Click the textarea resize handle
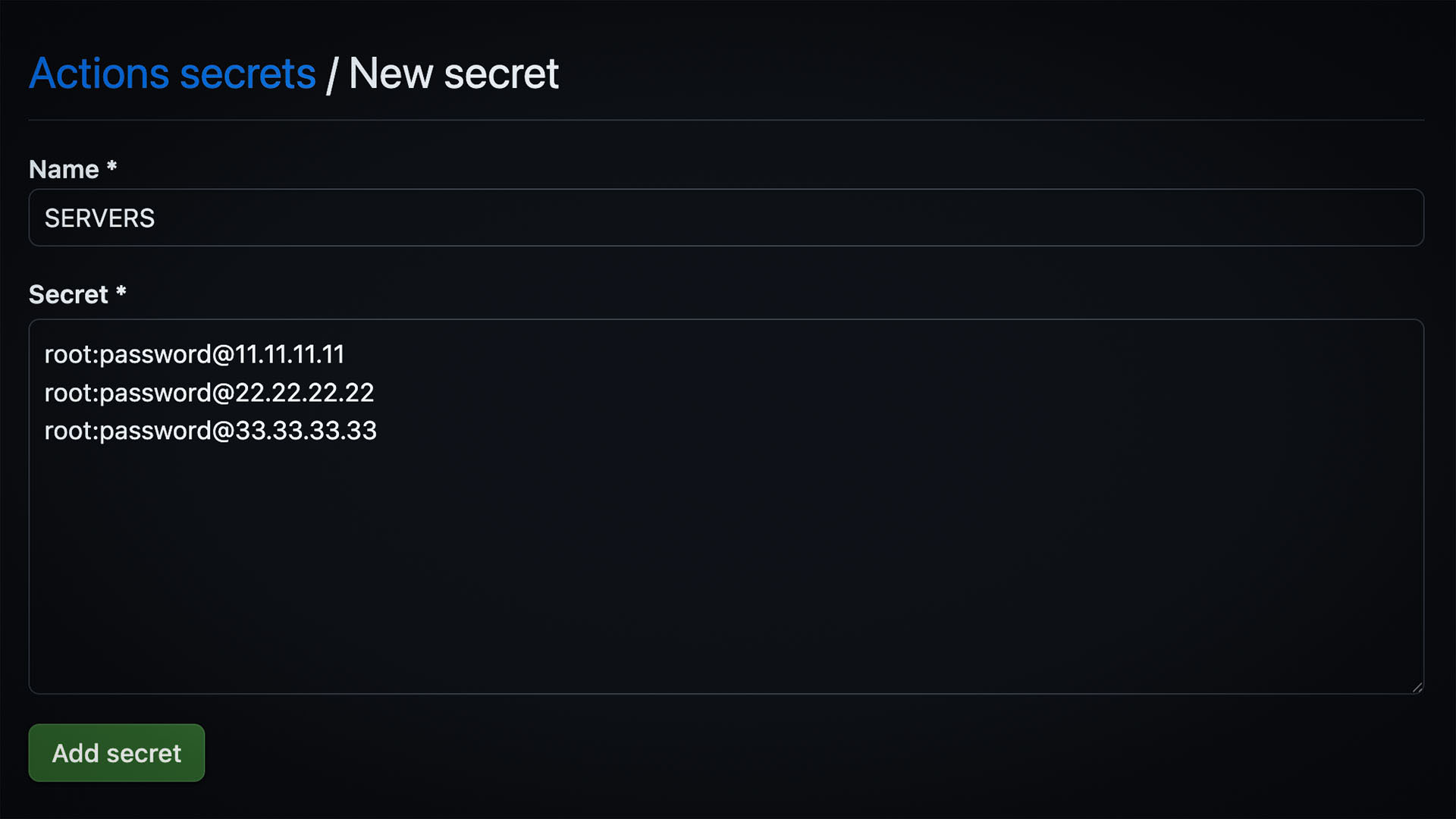 pyautogui.click(x=1417, y=687)
